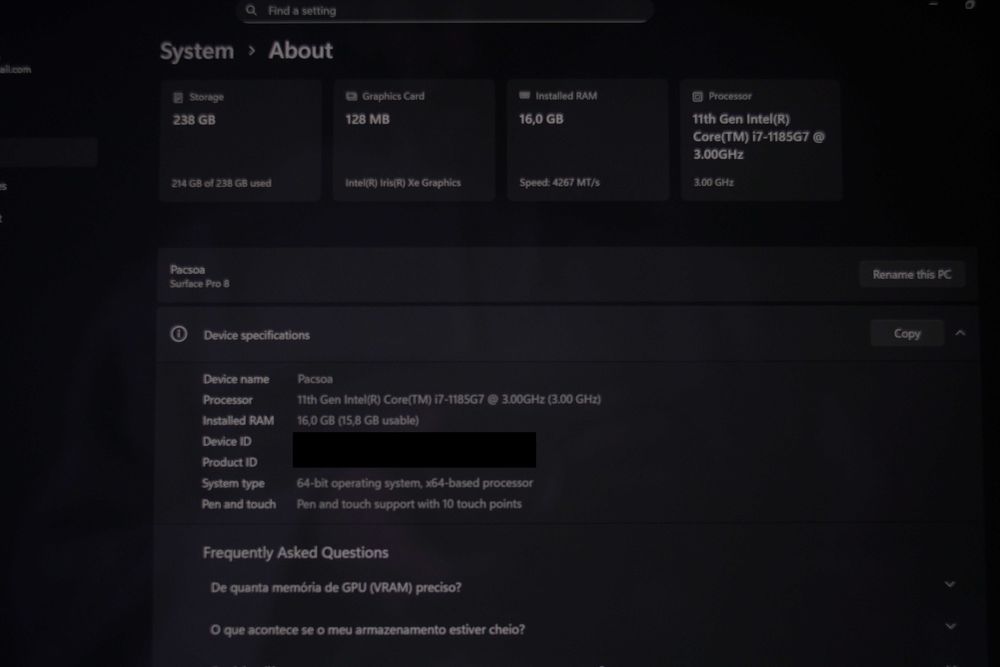Click the Surface Pro 8 model text
The image size is (1000, 667).
coord(200,284)
